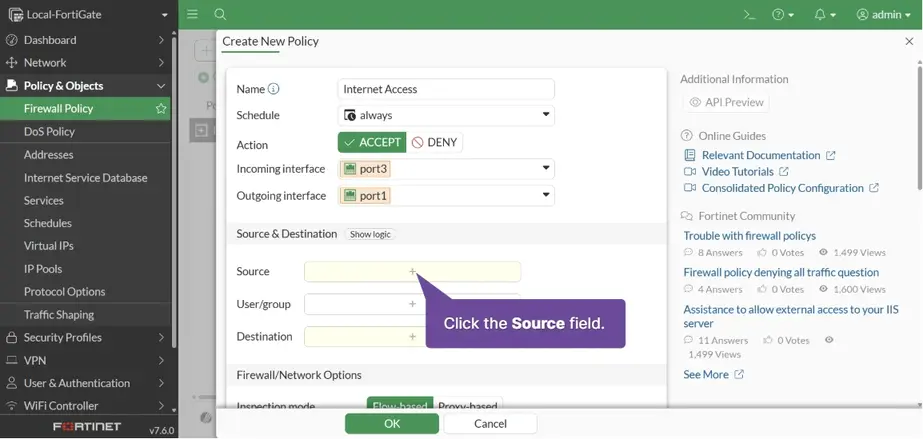
Task: Open Outgoing interface port1 dropdown
Action: click(x=446, y=195)
